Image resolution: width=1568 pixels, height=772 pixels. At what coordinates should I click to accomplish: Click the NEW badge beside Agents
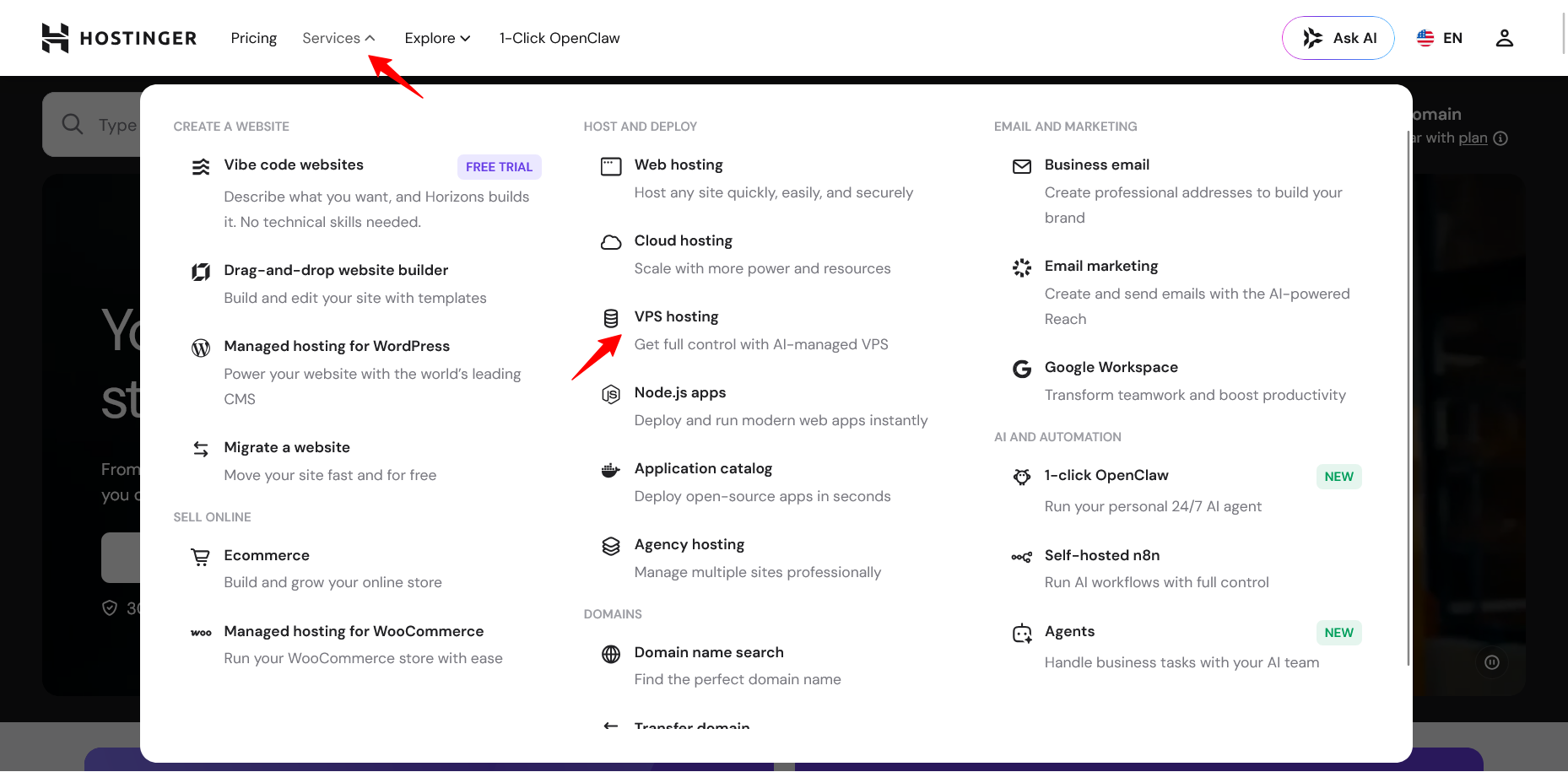1338,633
